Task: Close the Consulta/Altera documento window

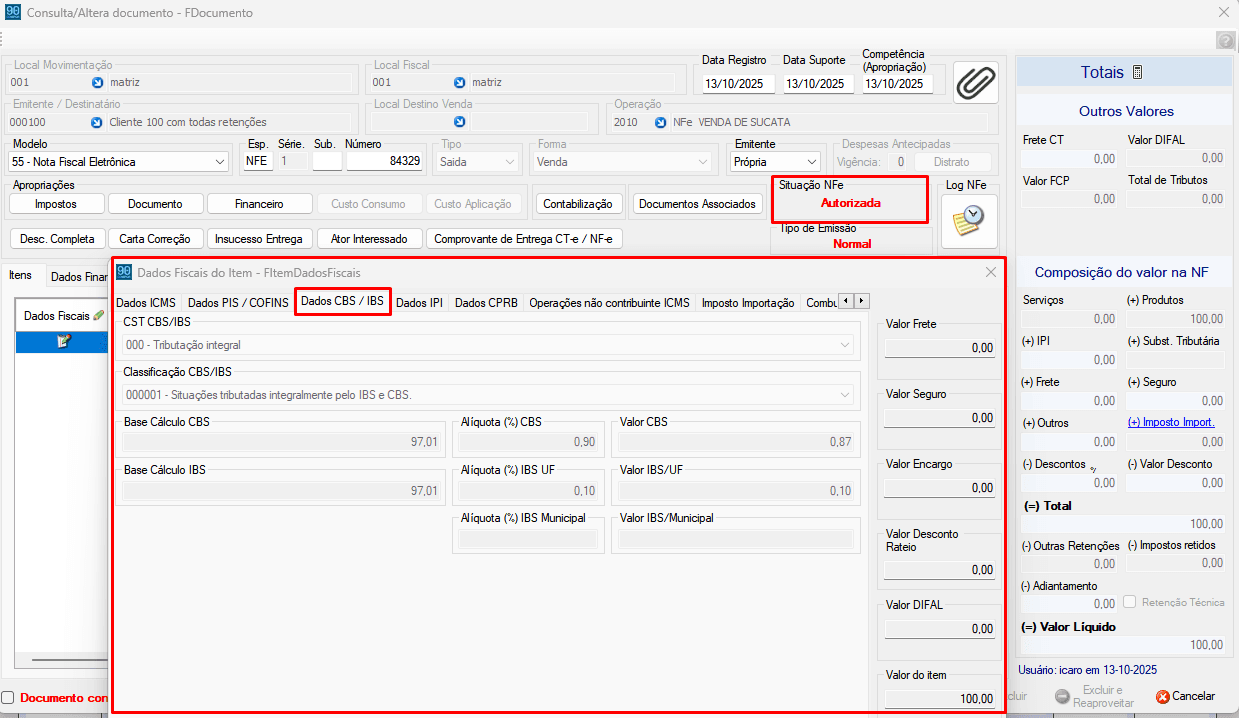Action: (1223, 13)
